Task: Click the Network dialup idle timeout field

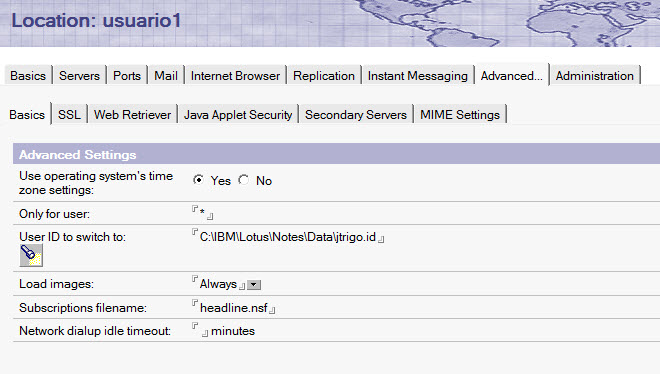Action: [x=200, y=331]
